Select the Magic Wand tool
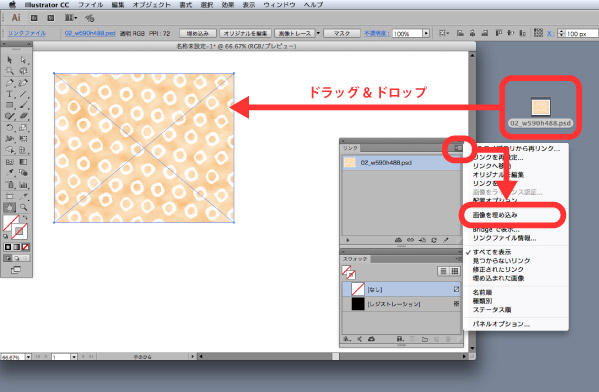The image size is (599, 392). (x=10, y=71)
